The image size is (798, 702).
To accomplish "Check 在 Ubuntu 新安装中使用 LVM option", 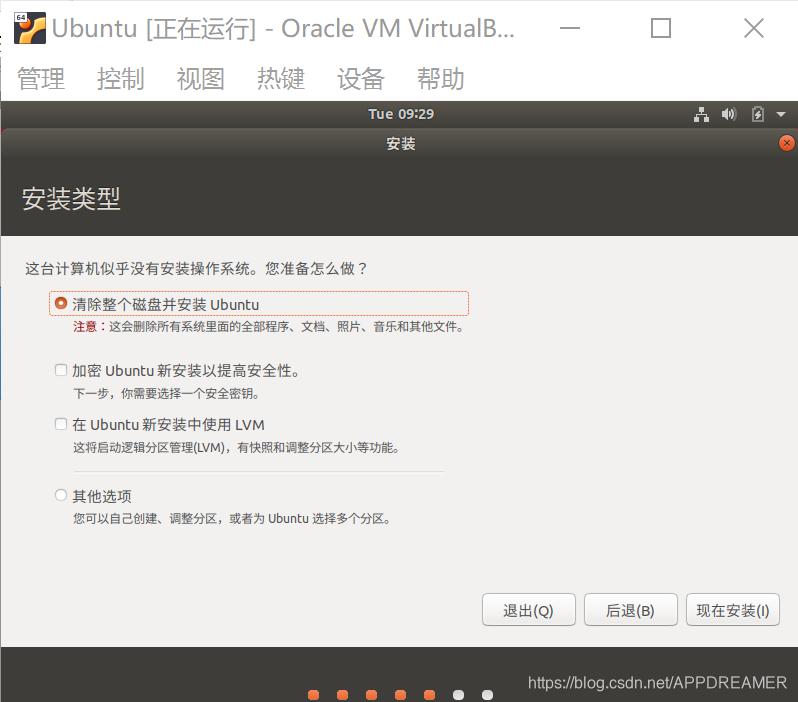I will pos(61,424).
